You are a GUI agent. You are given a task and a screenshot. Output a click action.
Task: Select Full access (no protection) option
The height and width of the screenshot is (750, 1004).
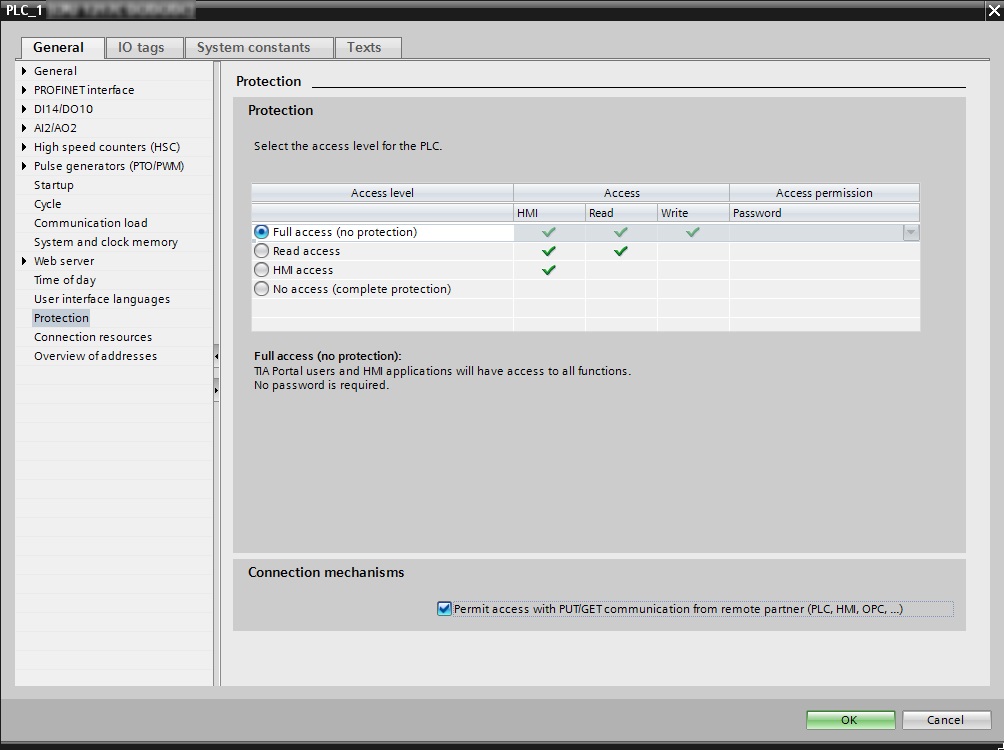coord(262,232)
